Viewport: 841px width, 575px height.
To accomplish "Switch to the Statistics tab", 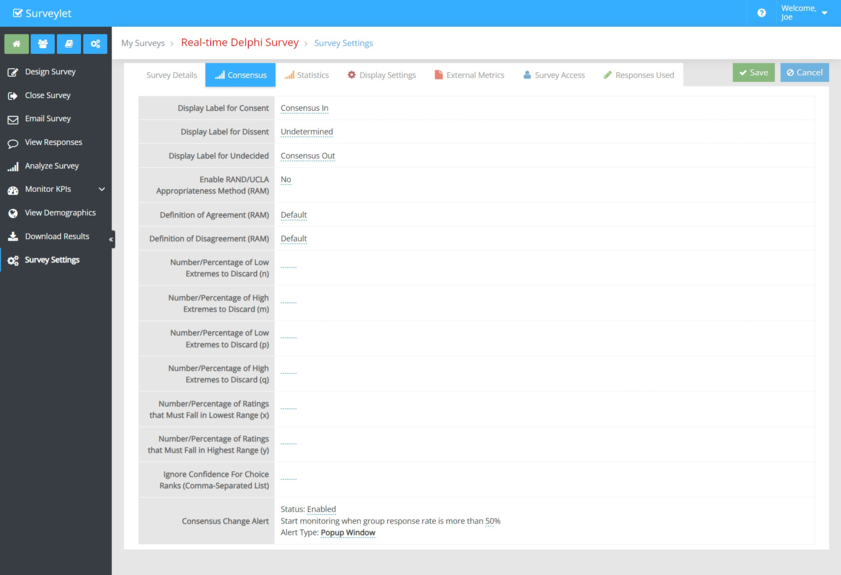I will 307,75.
